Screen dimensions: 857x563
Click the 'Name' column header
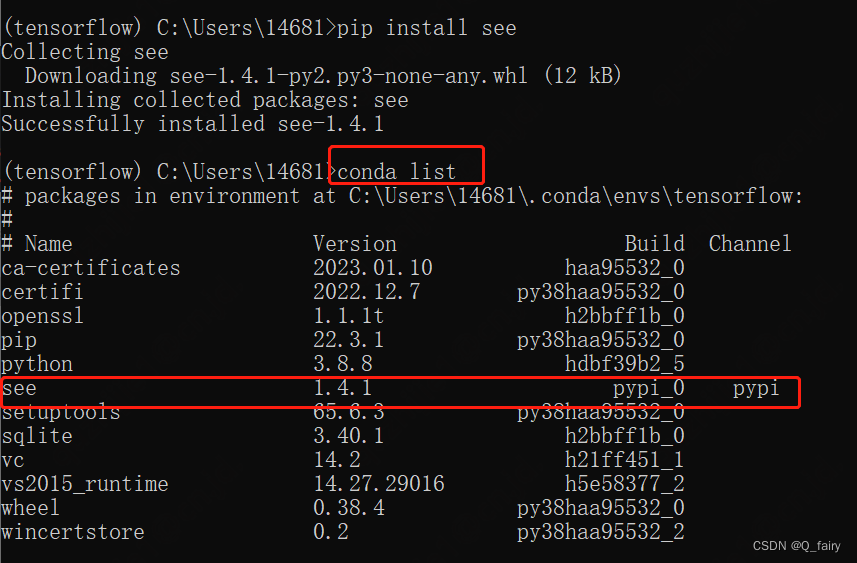48,244
